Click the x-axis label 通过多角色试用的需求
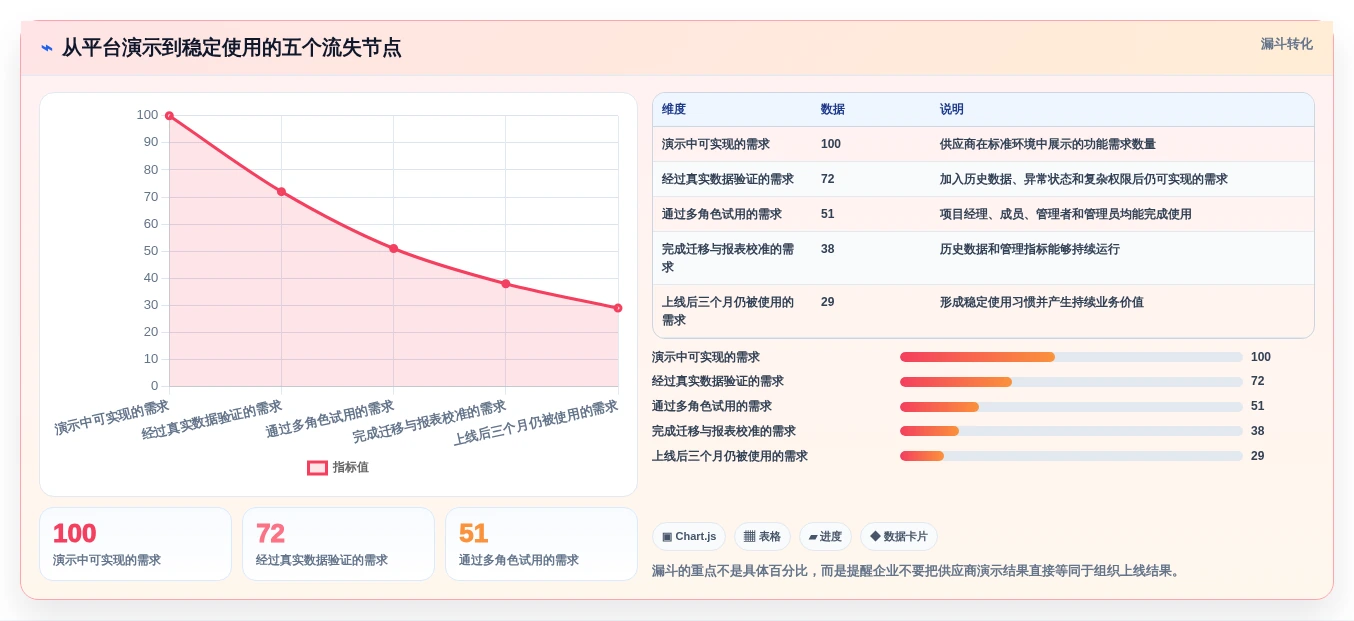This screenshot has height=621, width=1354. (330, 420)
